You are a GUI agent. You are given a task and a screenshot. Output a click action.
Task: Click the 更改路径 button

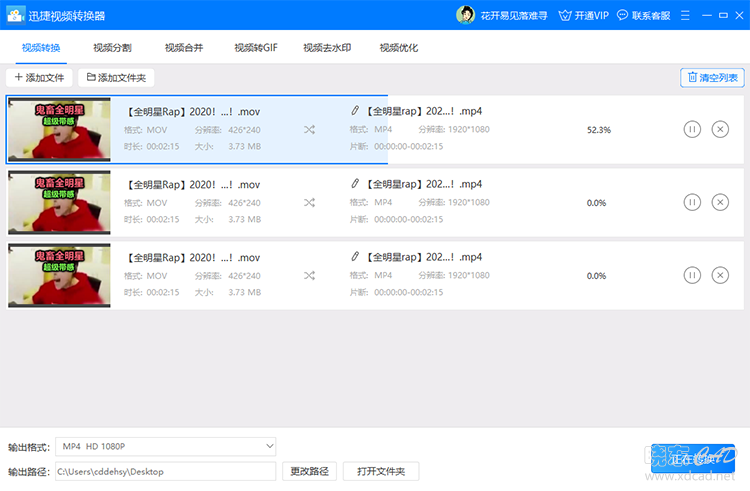tap(309, 471)
